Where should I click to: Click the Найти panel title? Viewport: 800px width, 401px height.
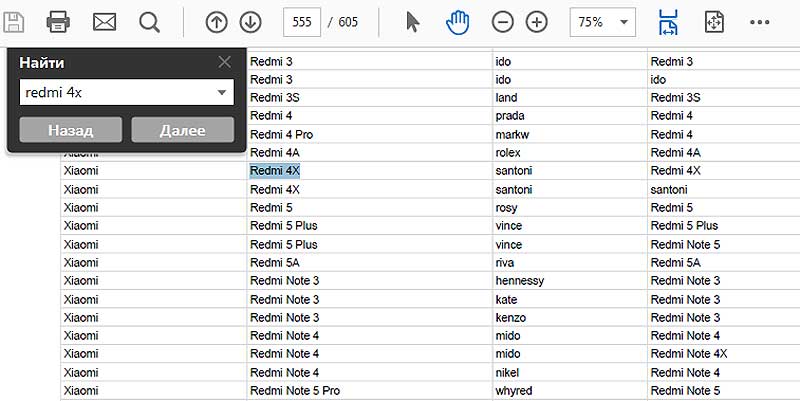point(42,63)
